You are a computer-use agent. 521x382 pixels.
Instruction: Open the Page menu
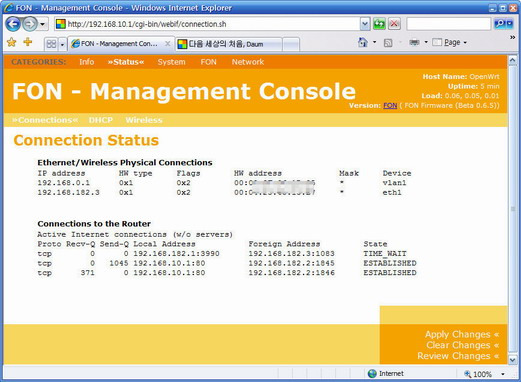pyautogui.click(x=449, y=42)
